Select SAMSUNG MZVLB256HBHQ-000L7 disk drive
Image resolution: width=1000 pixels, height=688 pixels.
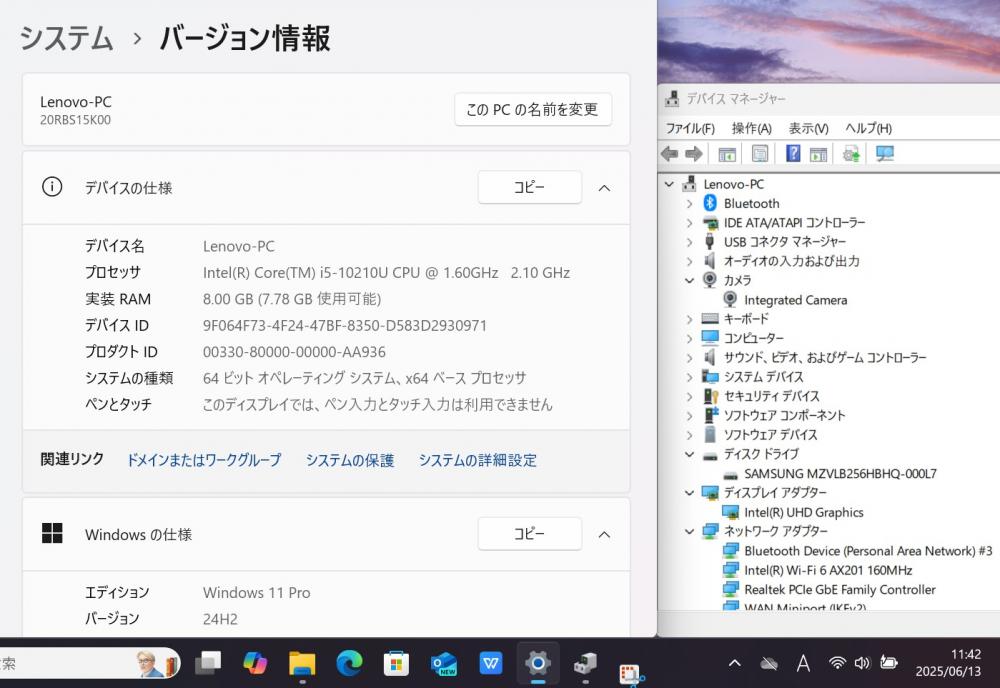click(840, 474)
